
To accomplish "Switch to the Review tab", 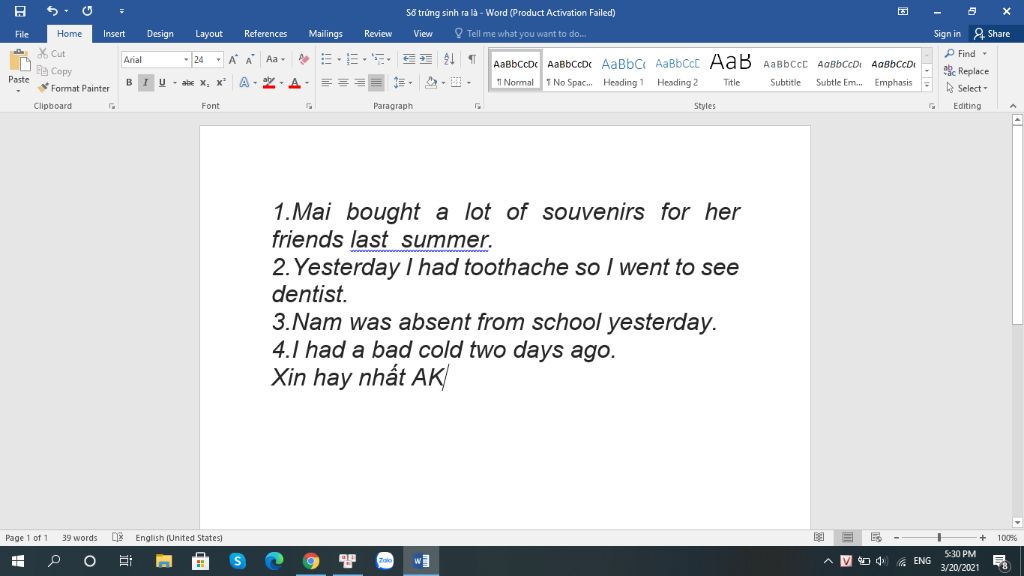I will point(377,34).
